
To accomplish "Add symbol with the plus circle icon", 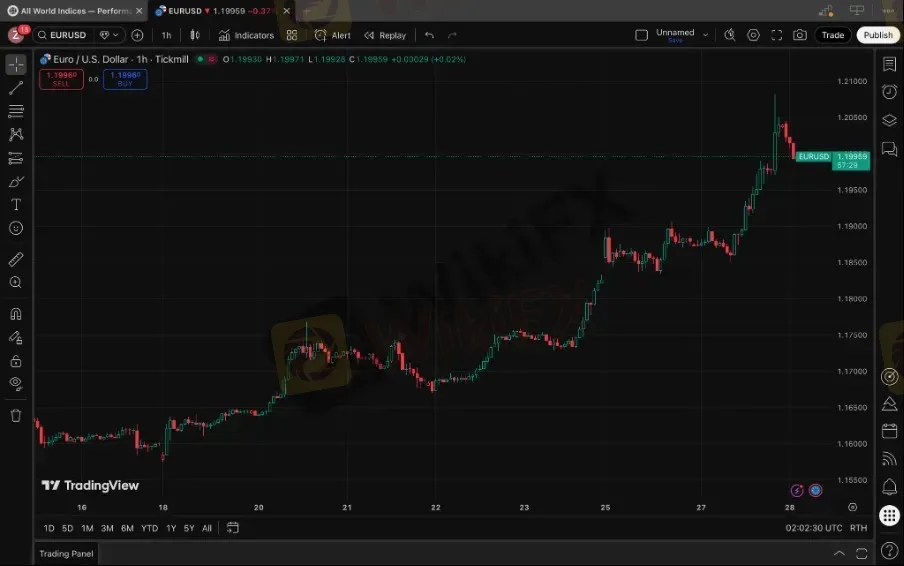I will pos(137,35).
